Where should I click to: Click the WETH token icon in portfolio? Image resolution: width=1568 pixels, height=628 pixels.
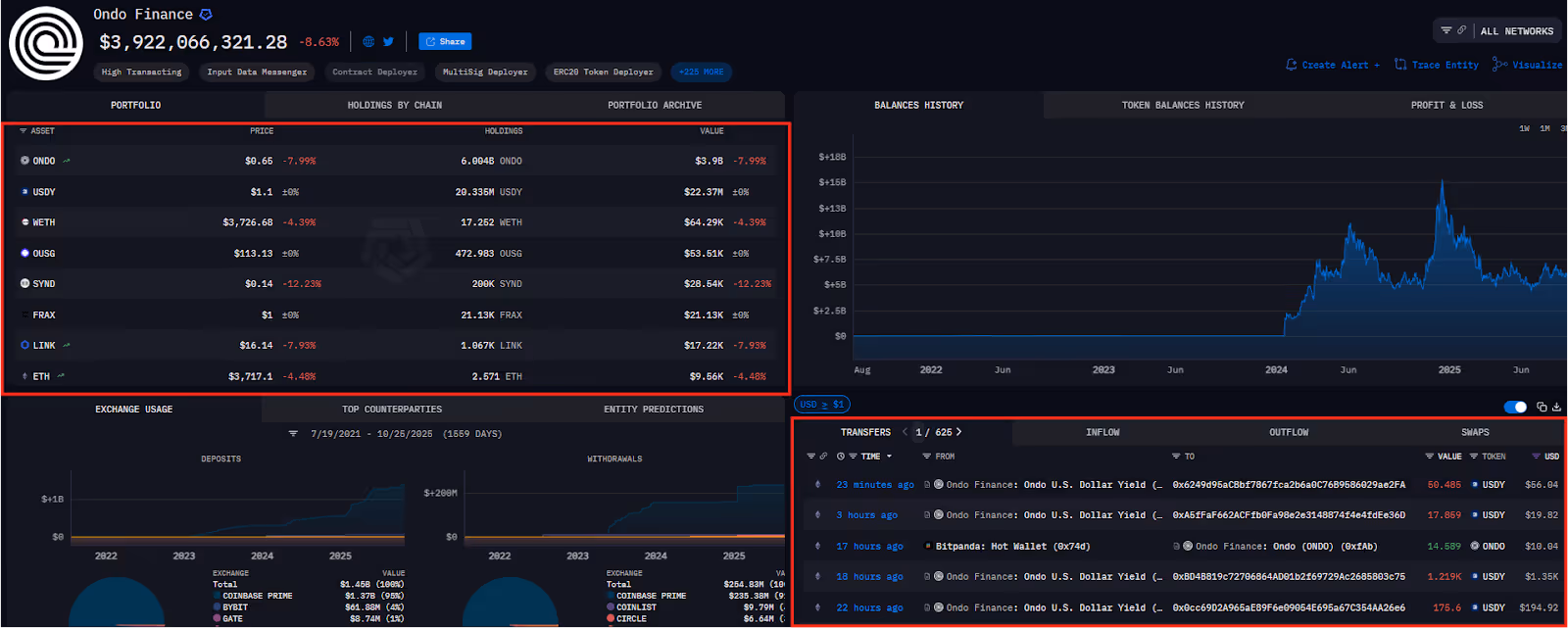pyautogui.click(x=24, y=222)
